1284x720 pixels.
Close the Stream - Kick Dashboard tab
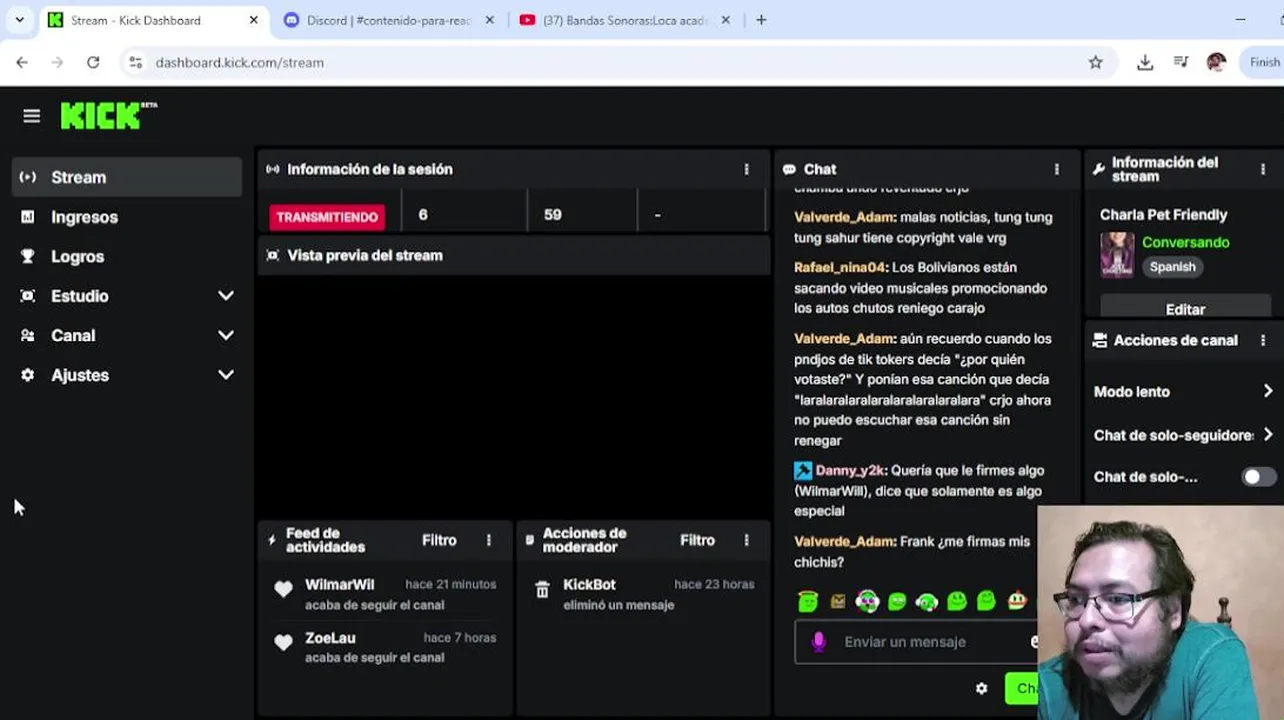pyautogui.click(x=253, y=20)
